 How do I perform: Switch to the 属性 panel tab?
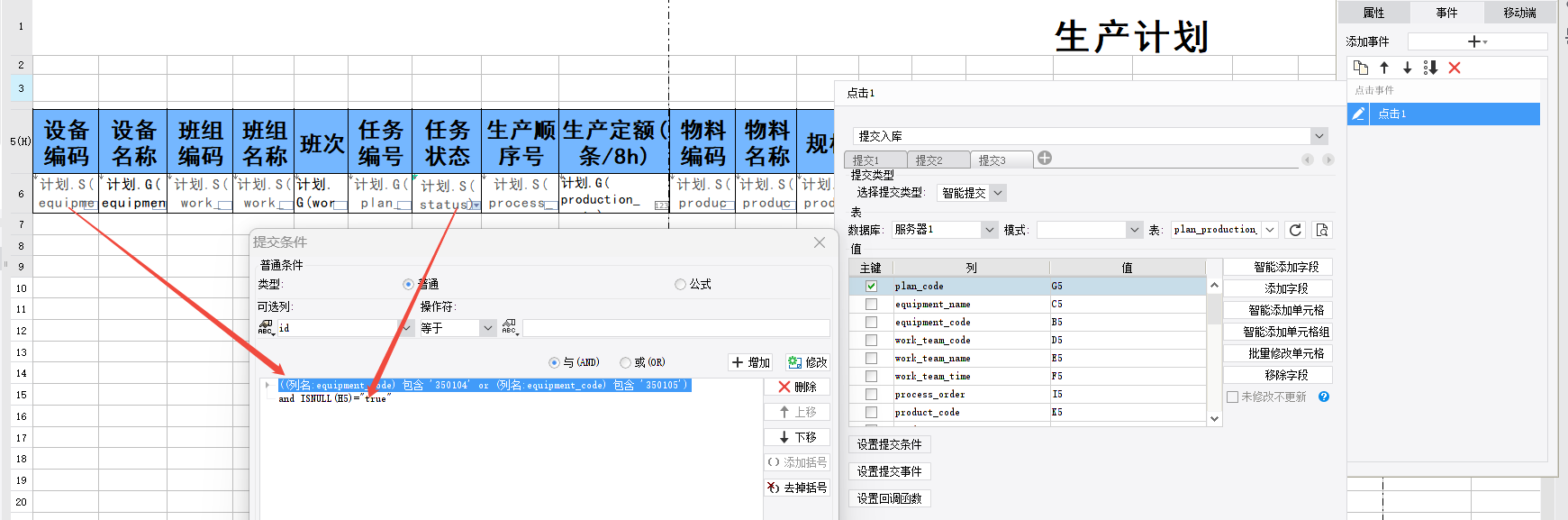[1373, 13]
